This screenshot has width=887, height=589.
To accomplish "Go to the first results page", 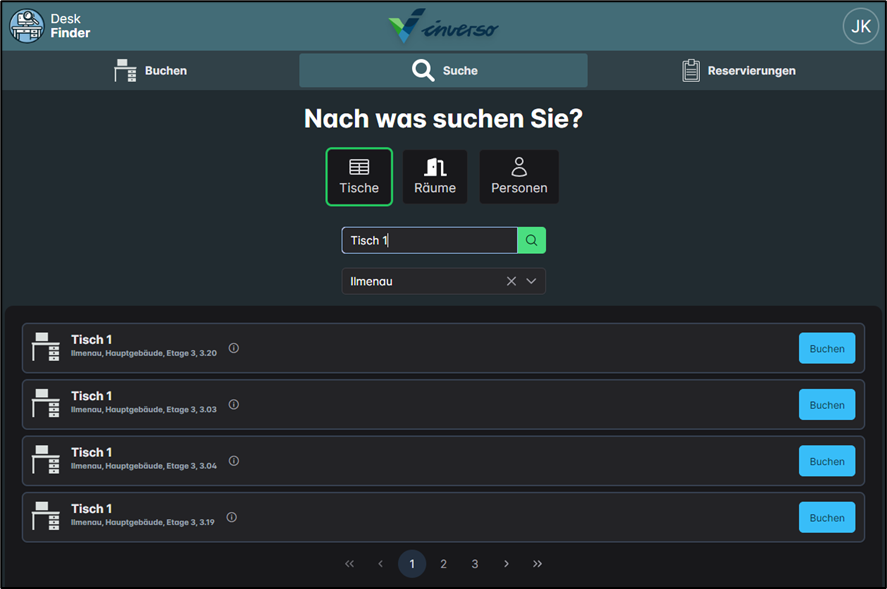I will click(x=350, y=564).
